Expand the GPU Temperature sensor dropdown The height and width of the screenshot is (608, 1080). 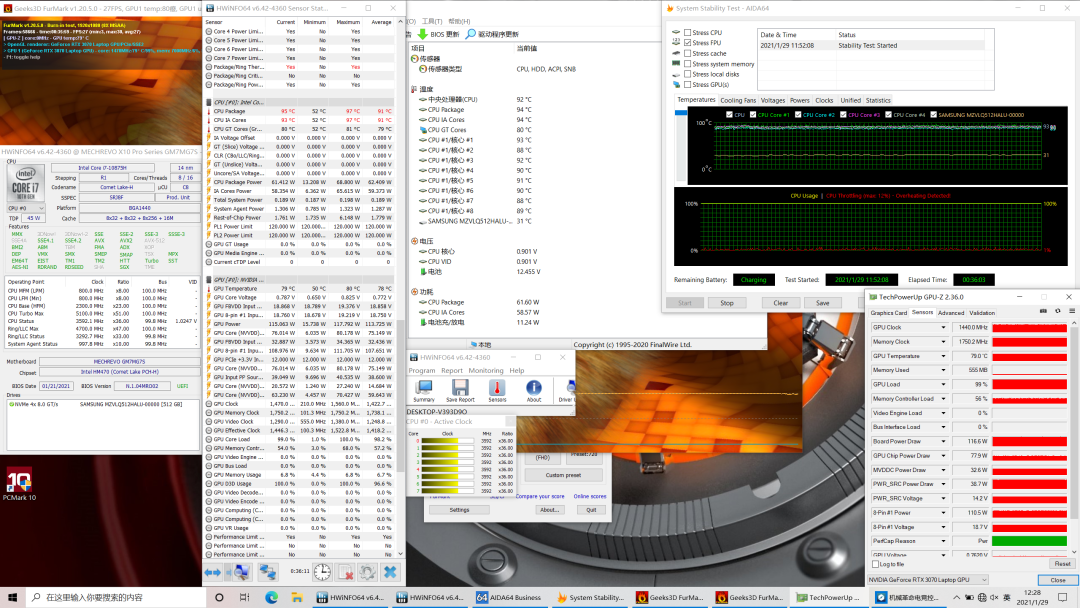click(x=943, y=356)
